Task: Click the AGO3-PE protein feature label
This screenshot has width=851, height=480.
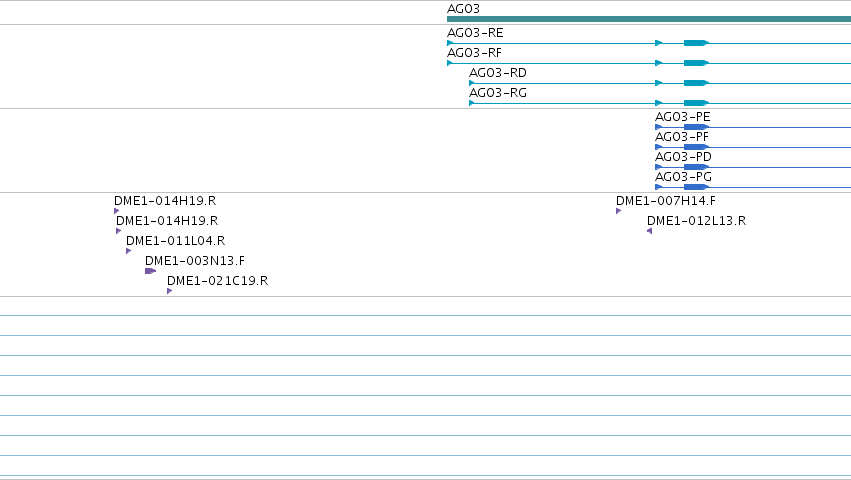Action: point(682,117)
